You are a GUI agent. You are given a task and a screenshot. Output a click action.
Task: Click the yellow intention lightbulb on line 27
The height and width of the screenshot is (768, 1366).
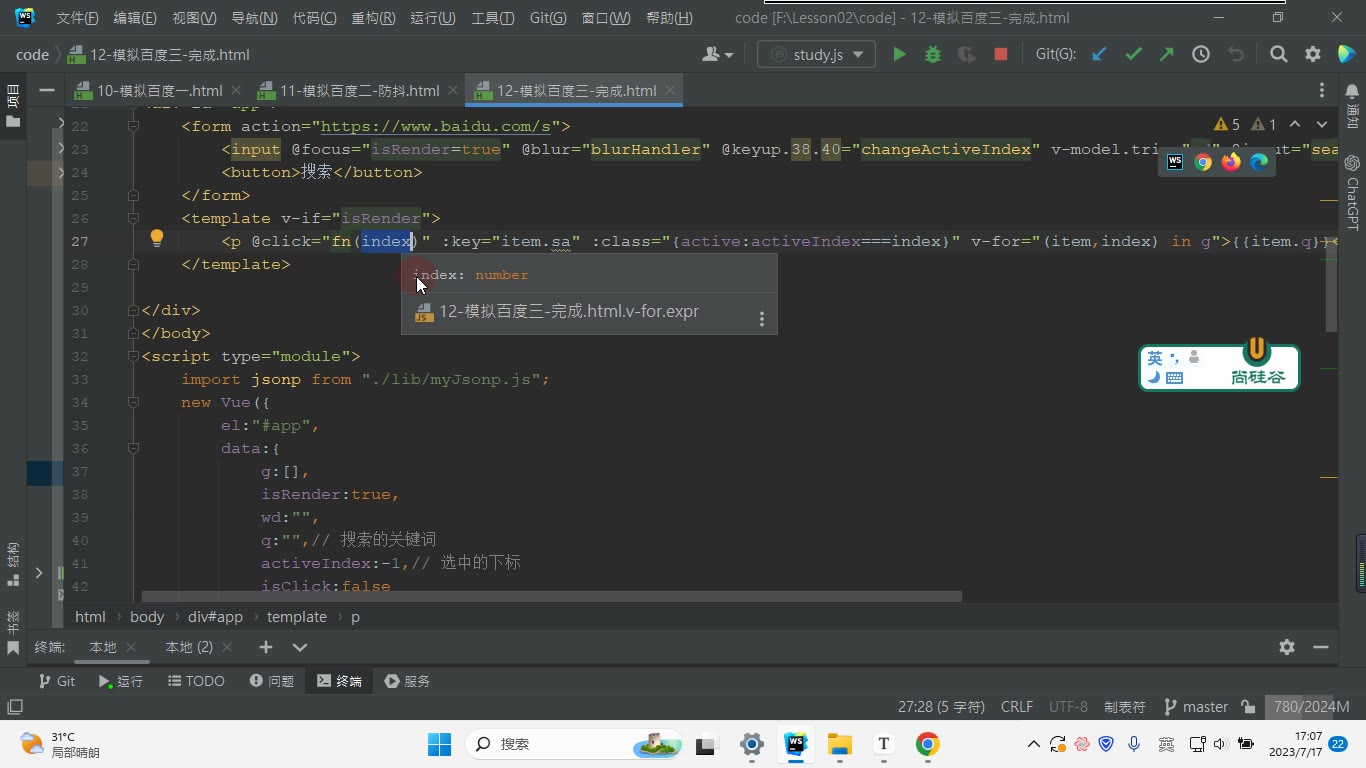click(156, 238)
